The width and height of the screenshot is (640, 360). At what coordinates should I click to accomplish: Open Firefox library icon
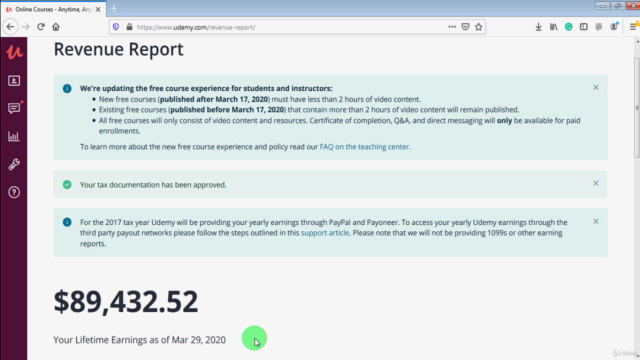[x=553, y=27]
